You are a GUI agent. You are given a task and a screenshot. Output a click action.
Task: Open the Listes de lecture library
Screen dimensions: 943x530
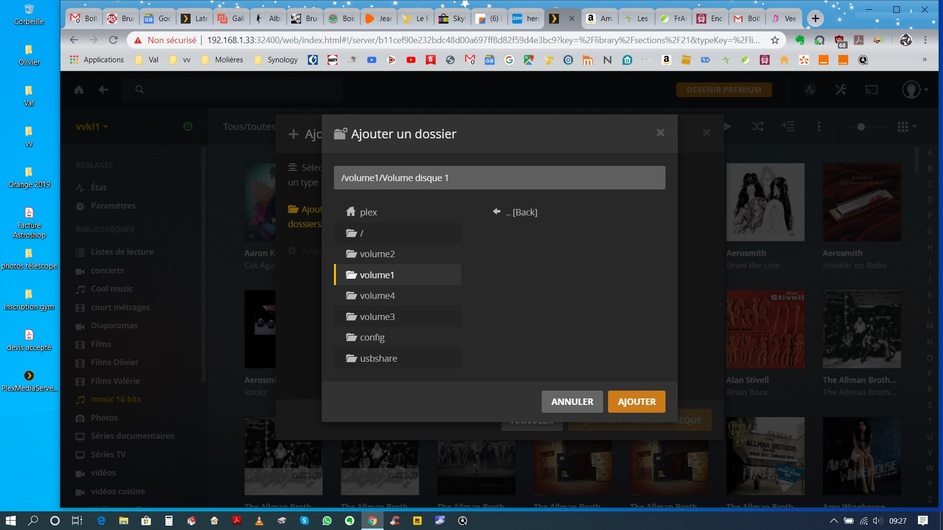[121, 251]
